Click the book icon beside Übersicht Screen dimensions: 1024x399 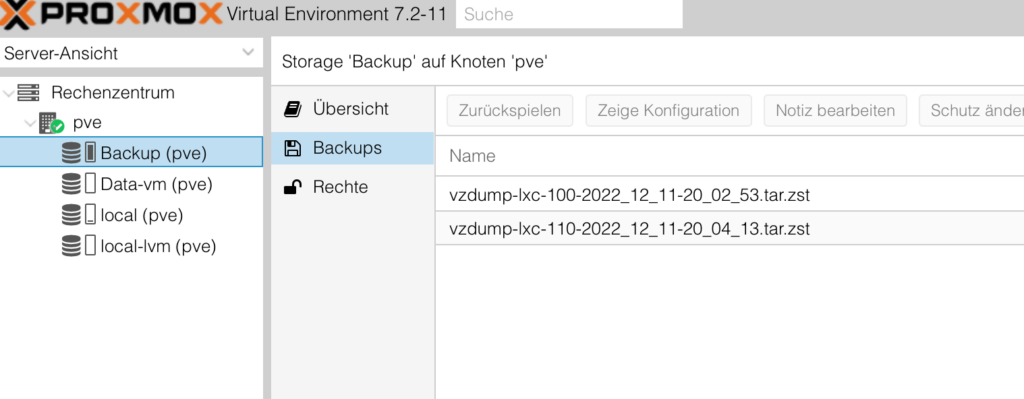[x=292, y=109]
